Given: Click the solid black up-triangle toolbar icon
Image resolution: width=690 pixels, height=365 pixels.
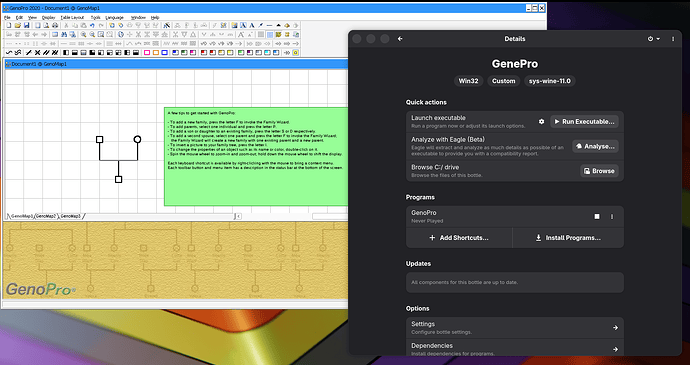Looking at the screenshot, I should pos(279,26).
